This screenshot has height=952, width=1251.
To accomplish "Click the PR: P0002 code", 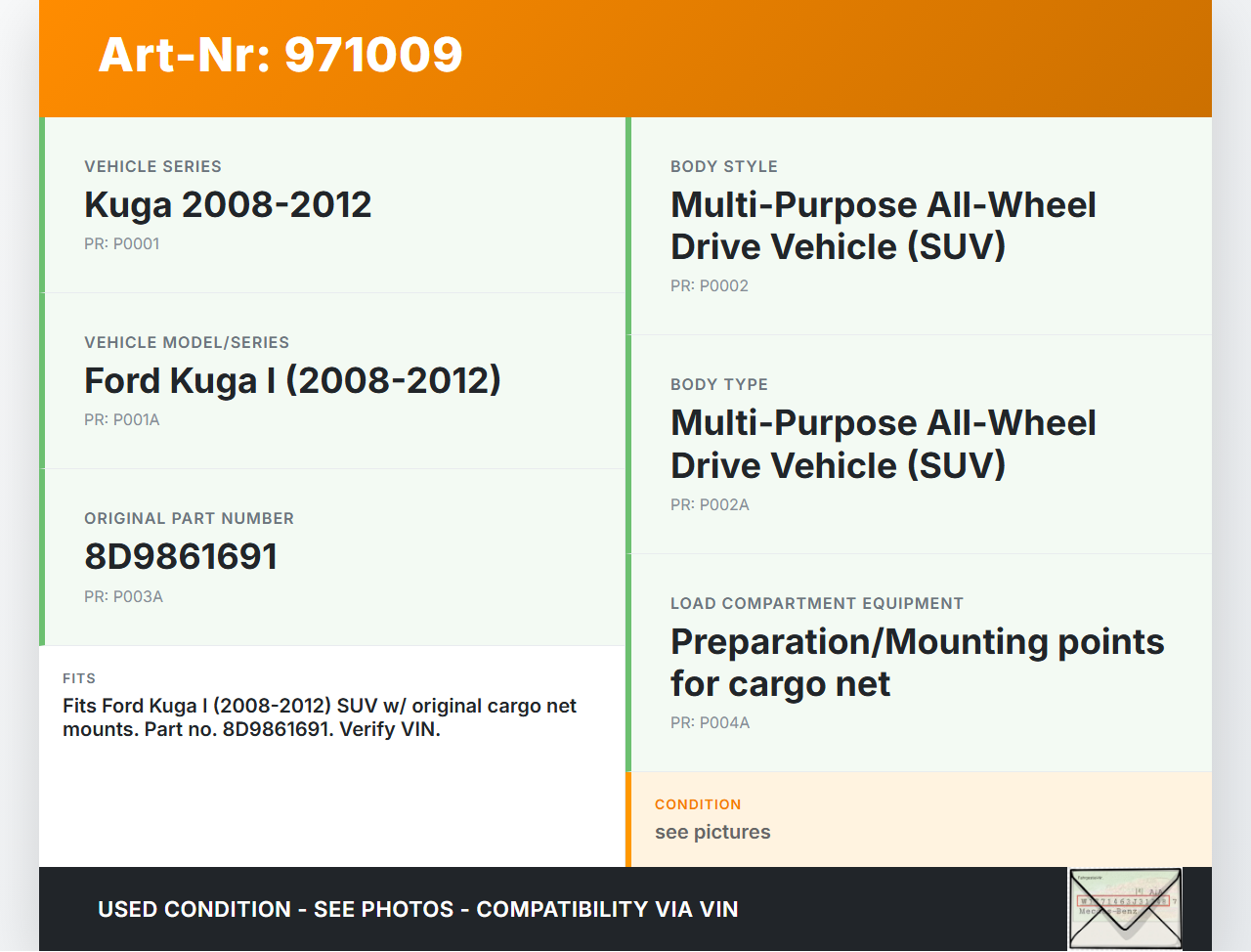I will point(709,286).
